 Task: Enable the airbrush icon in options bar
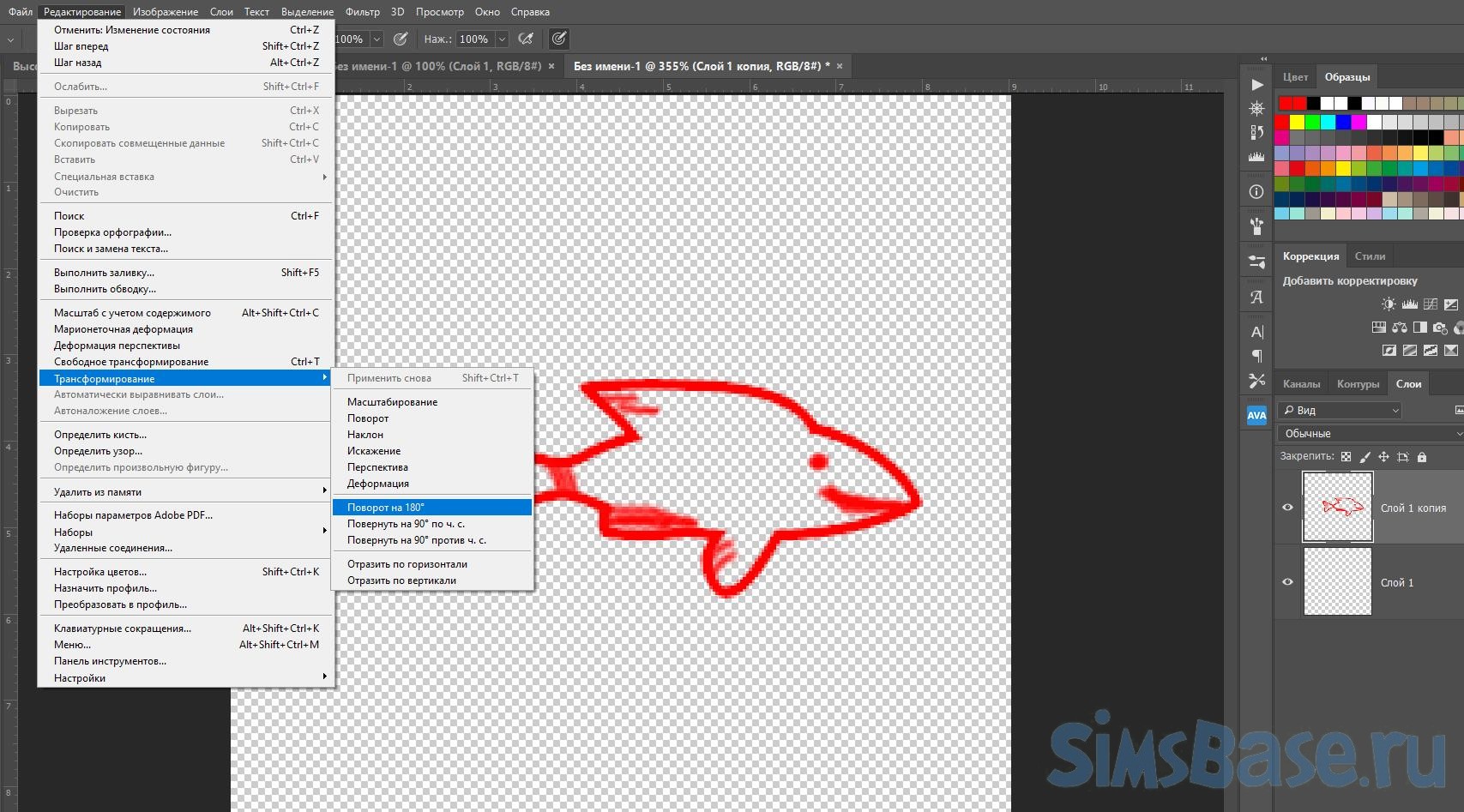pyautogui.click(x=526, y=39)
